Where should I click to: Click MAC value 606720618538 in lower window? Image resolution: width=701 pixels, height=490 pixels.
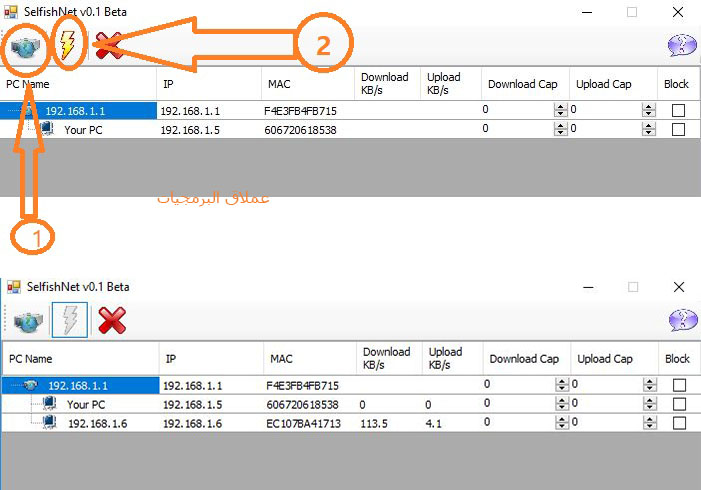pyautogui.click(x=302, y=405)
